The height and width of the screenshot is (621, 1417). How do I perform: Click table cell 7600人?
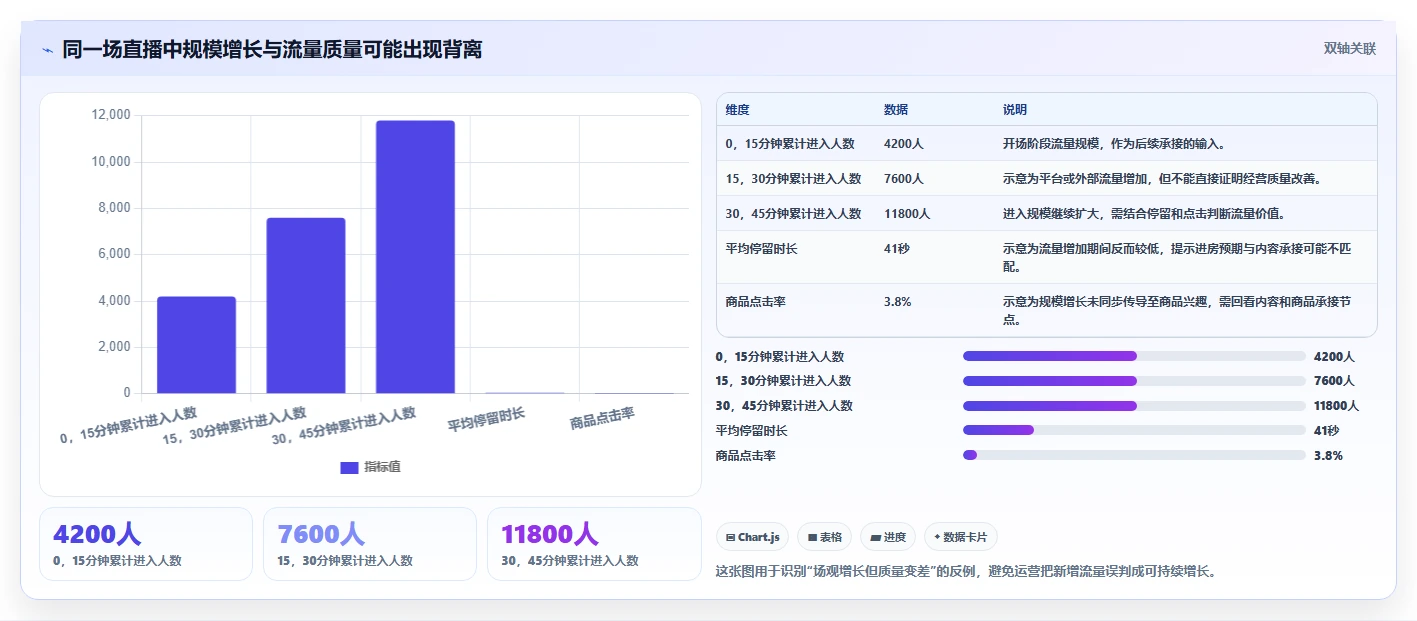[x=904, y=179]
